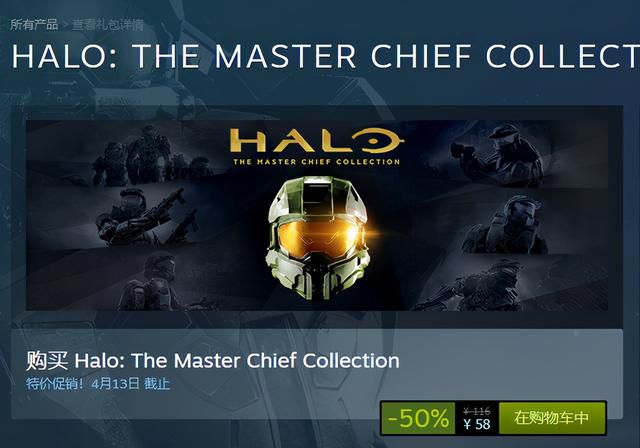Click the gold HALO logo in banner
640x448 pixels.
pos(317,141)
